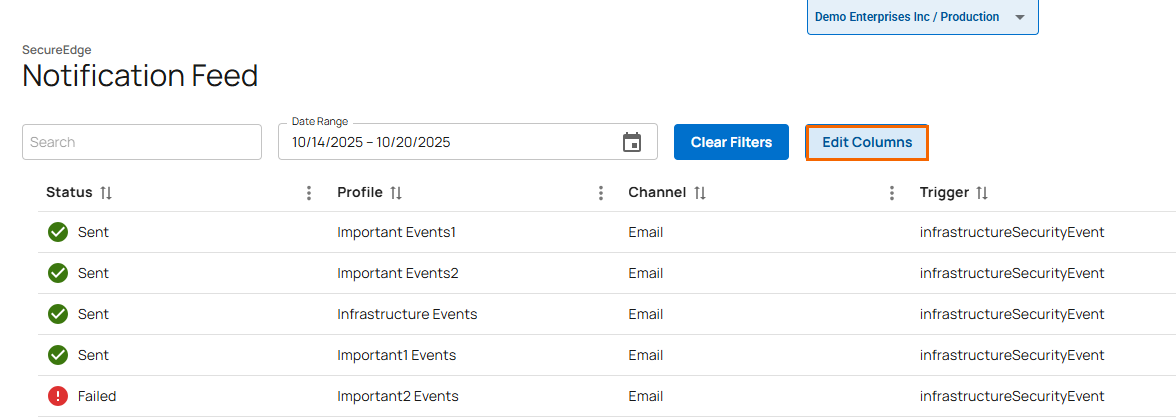Click green Sent checkmark for Important Events1
The width and height of the screenshot is (1176, 419).
58,232
